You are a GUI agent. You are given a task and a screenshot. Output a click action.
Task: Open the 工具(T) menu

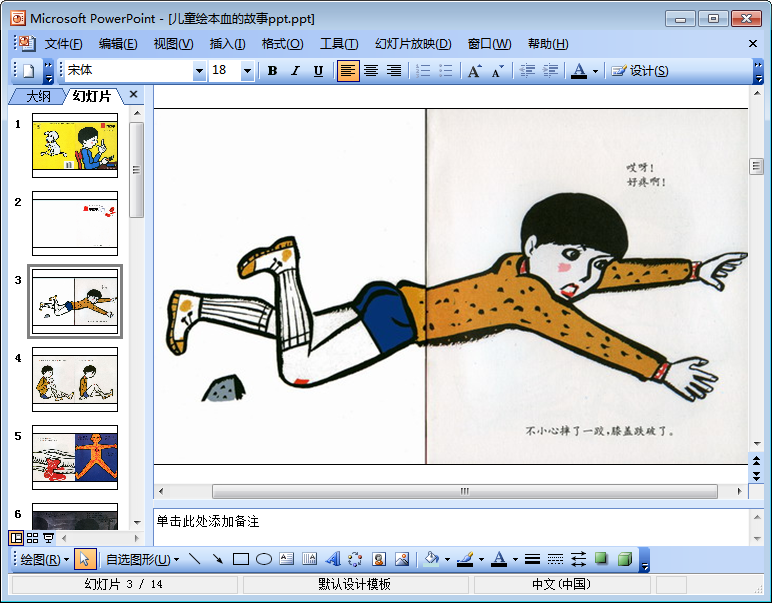pos(339,44)
